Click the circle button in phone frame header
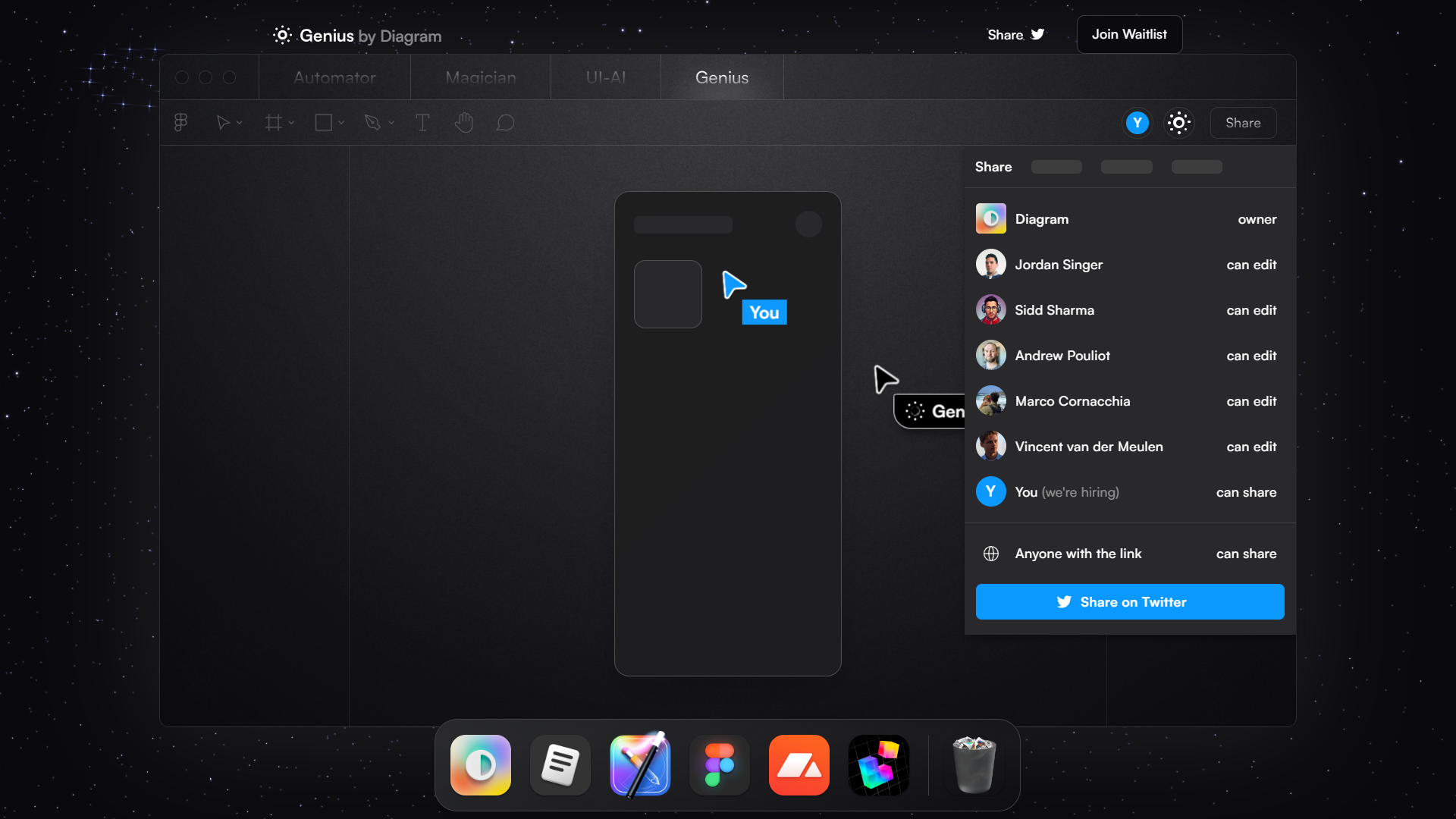 [808, 224]
